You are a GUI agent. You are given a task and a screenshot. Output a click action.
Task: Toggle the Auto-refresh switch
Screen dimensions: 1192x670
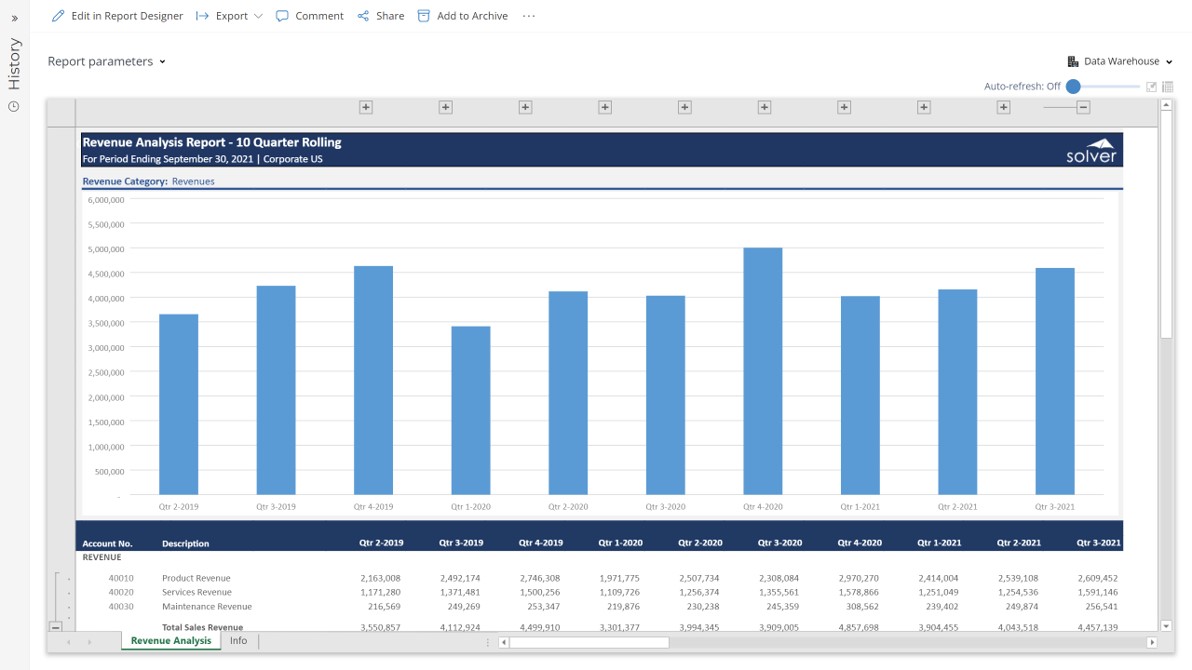coord(1074,87)
